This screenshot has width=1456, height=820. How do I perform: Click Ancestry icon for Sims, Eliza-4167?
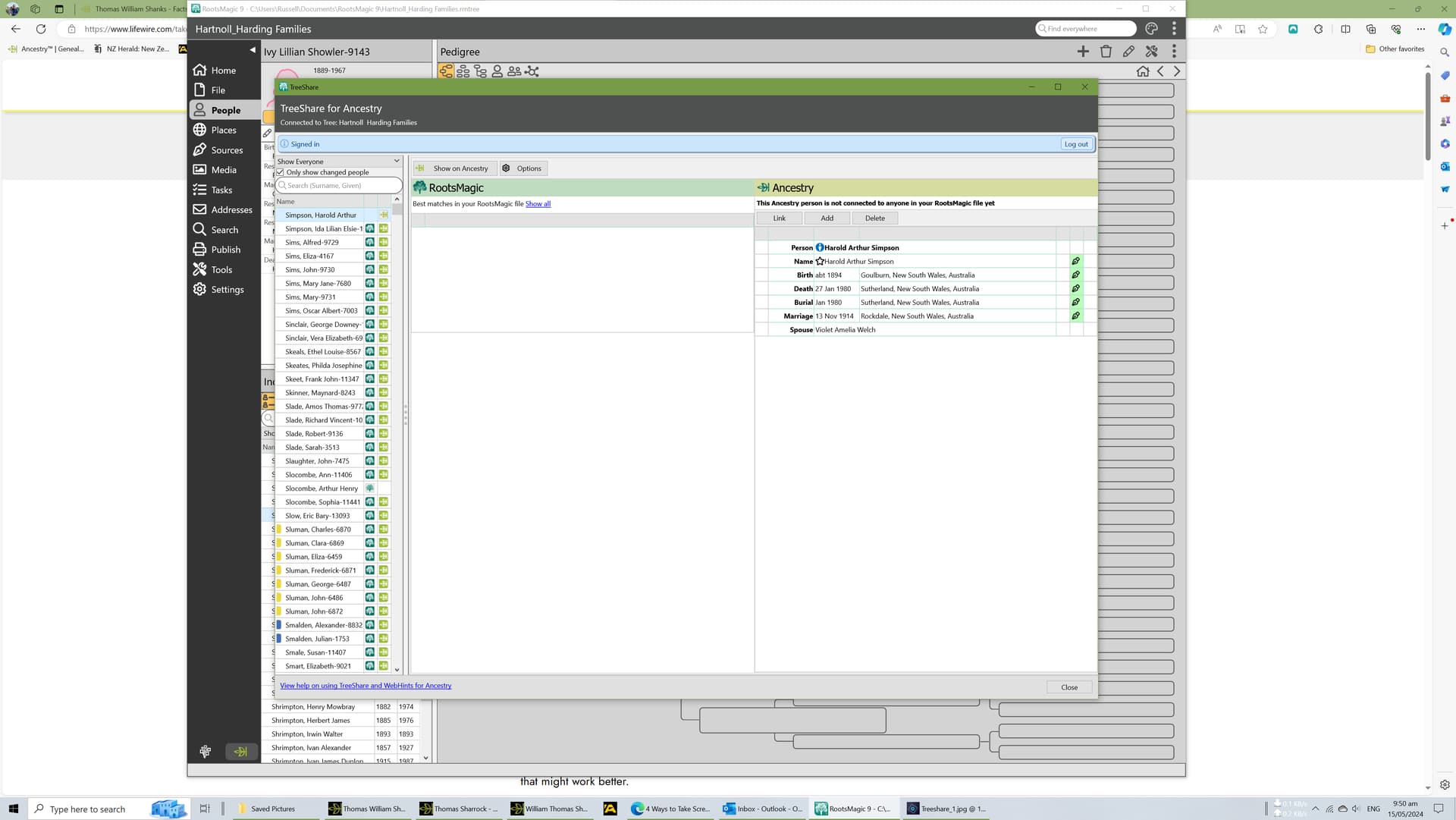pyautogui.click(x=384, y=256)
